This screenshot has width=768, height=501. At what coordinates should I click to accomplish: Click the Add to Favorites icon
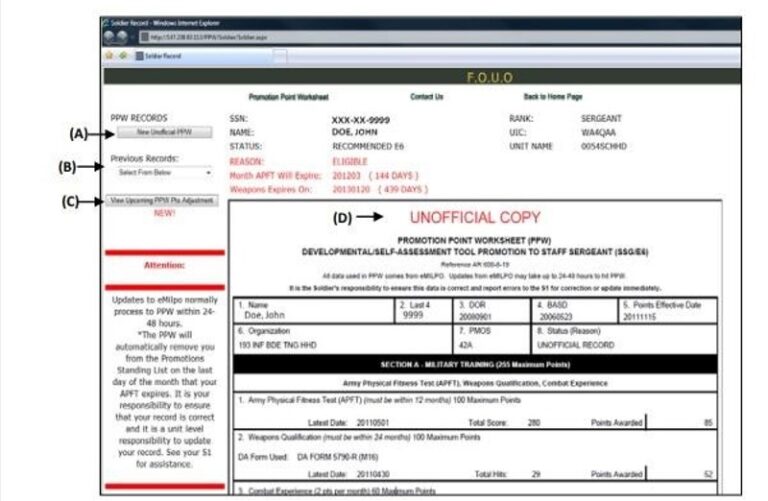(x=123, y=55)
